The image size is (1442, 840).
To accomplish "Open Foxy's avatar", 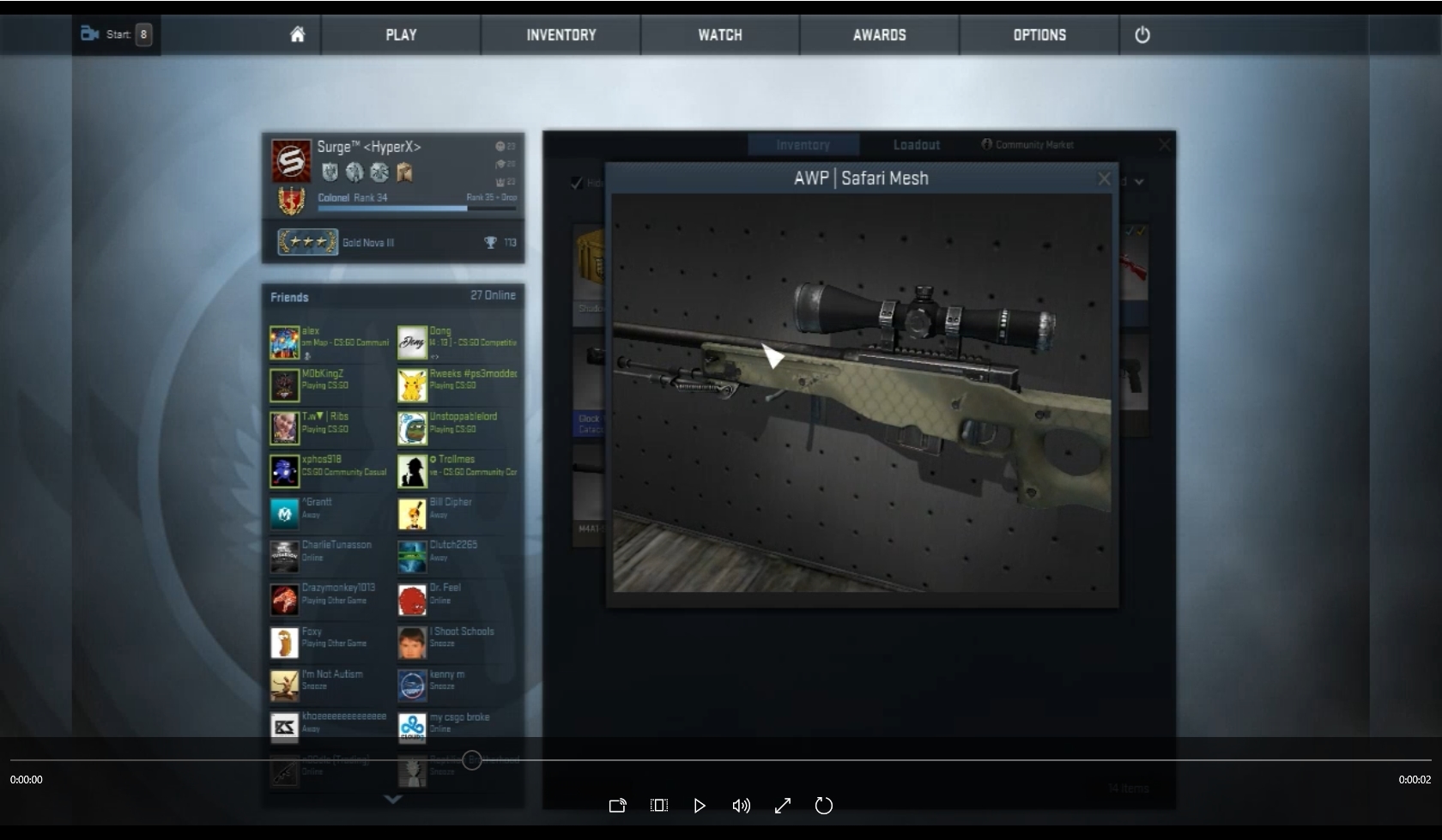I will [285, 643].
